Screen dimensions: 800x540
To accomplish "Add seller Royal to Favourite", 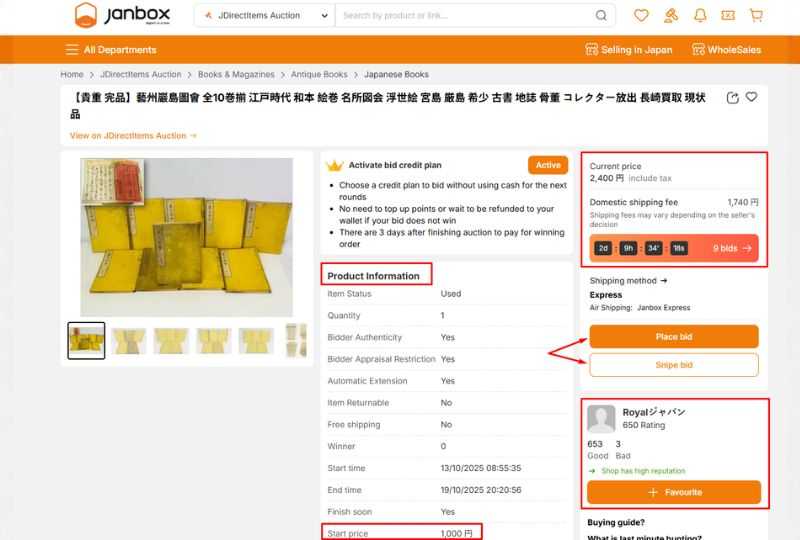I will 673,492.
